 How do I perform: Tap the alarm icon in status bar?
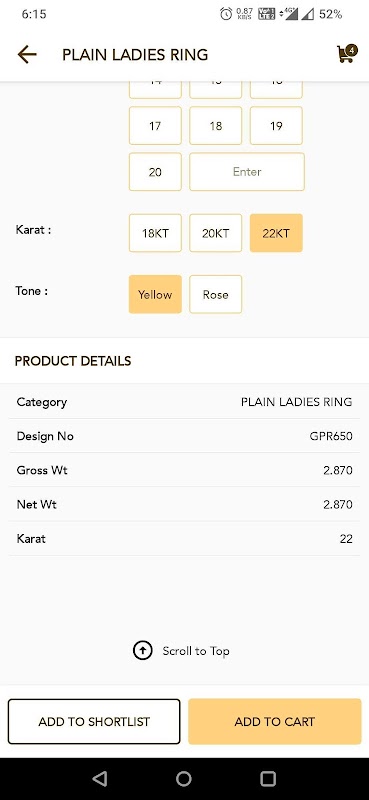[x=226, y=14]
